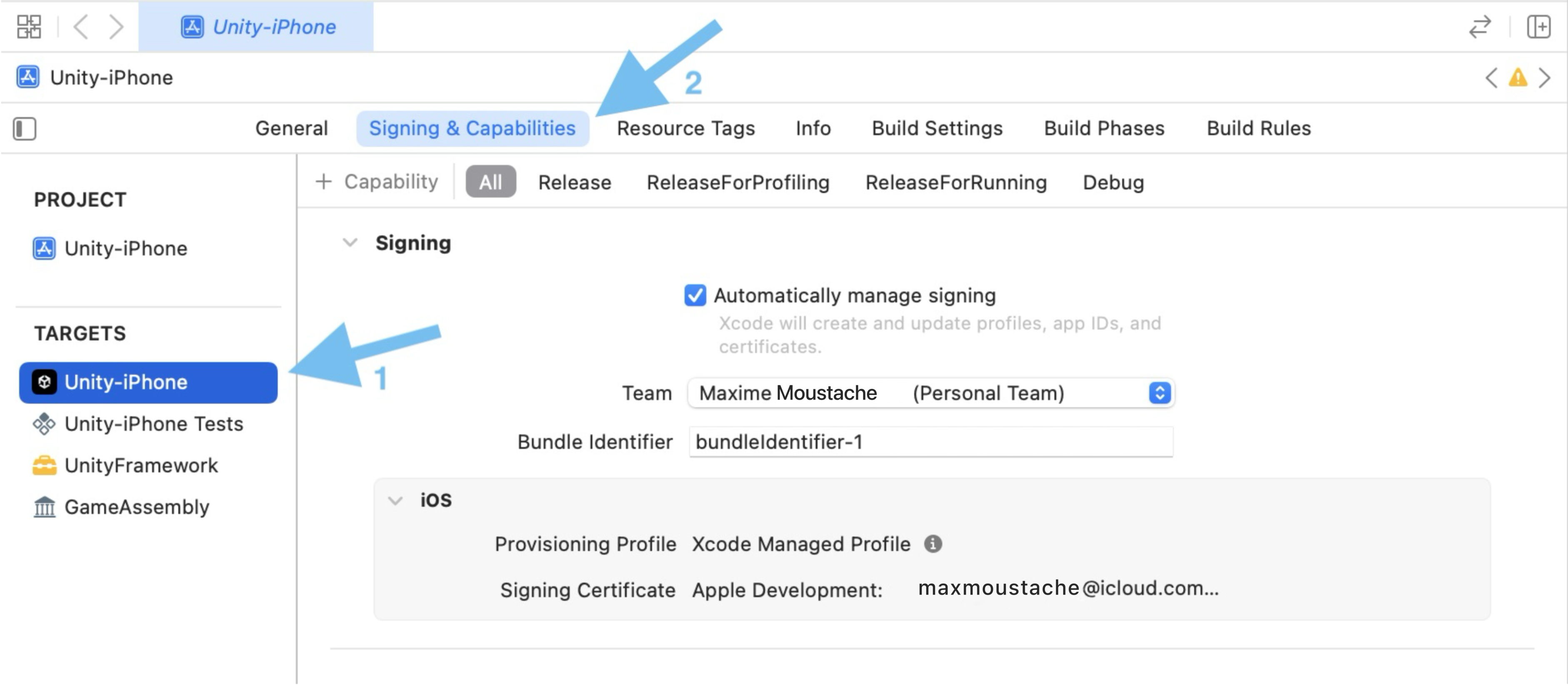Toggle the targets sidebar panel icon
The image size is (1568, 685).
point(24,128)
